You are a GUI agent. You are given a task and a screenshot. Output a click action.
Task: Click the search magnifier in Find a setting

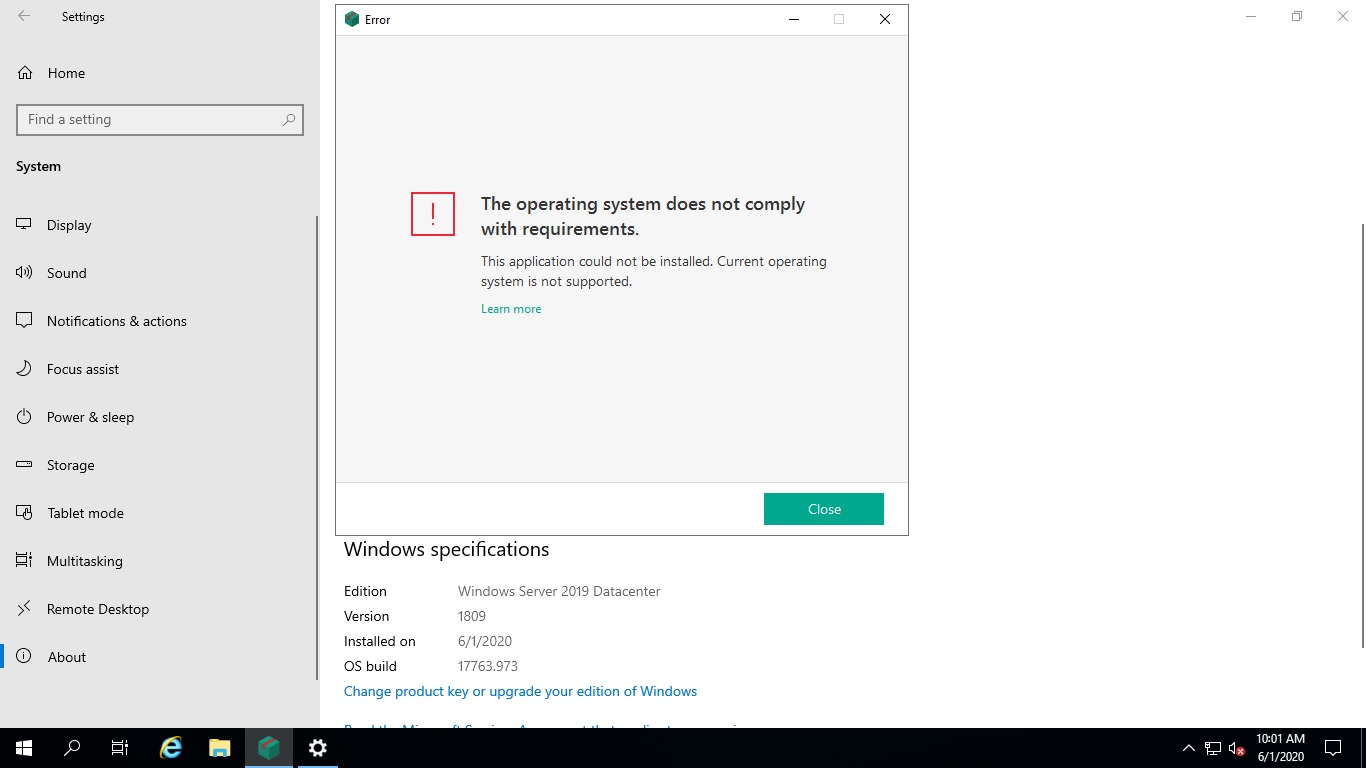289,119
